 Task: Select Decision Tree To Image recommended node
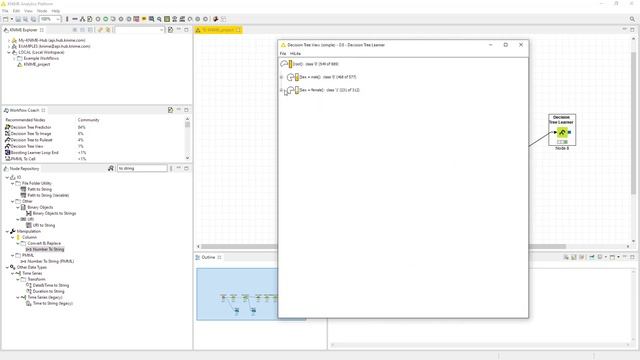(x=31, y=133)
